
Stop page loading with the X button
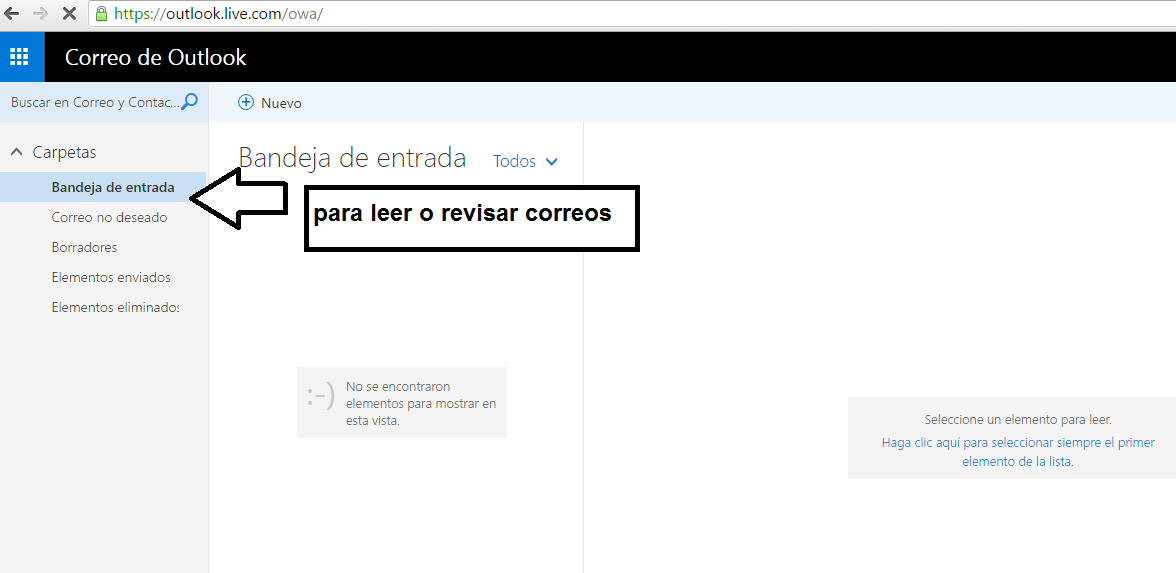coord(69,14)
